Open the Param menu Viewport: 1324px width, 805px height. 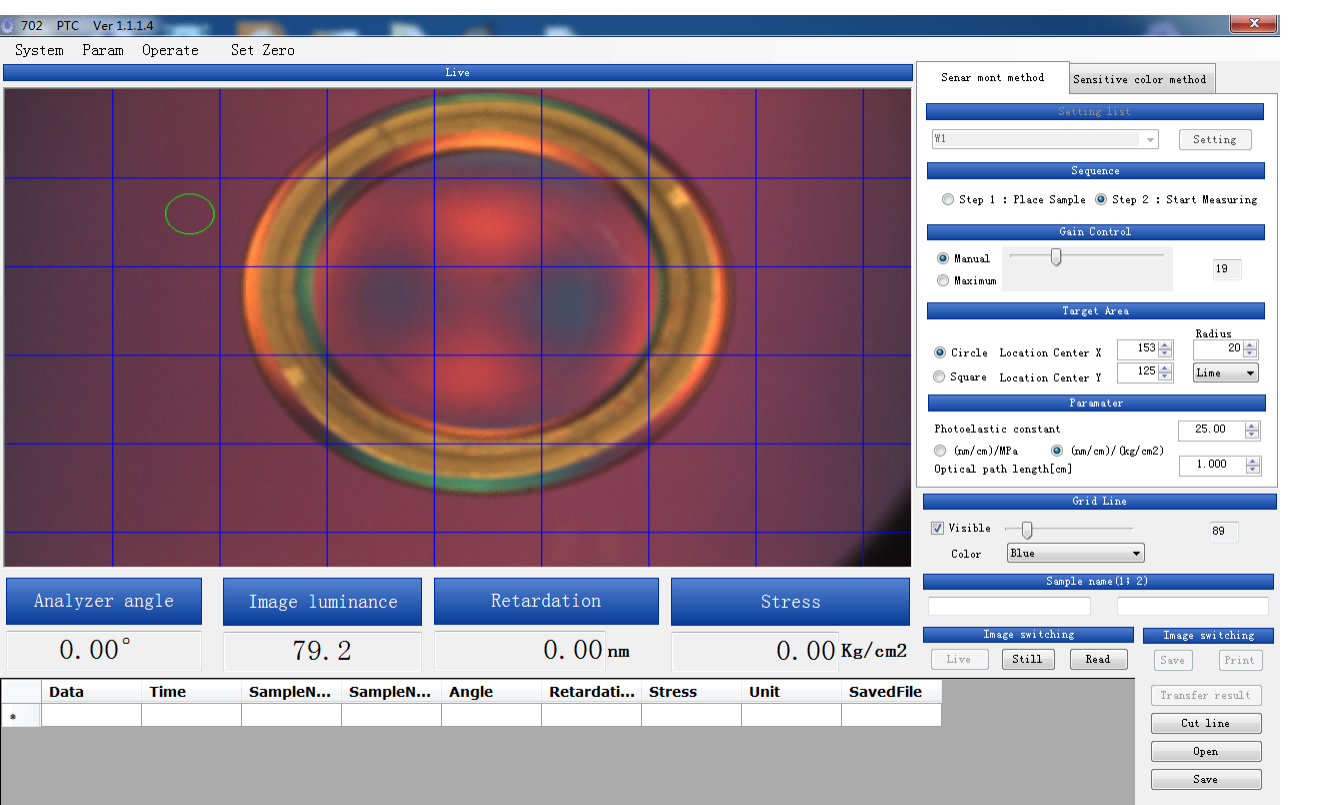(103, 50)
